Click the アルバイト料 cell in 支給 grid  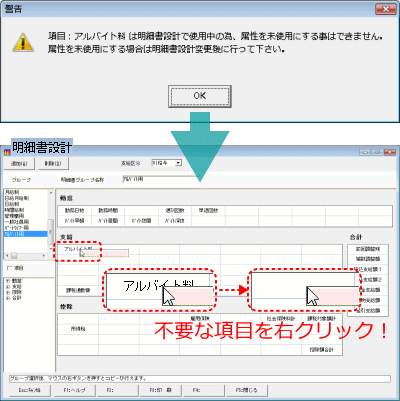tap(78, 249)
